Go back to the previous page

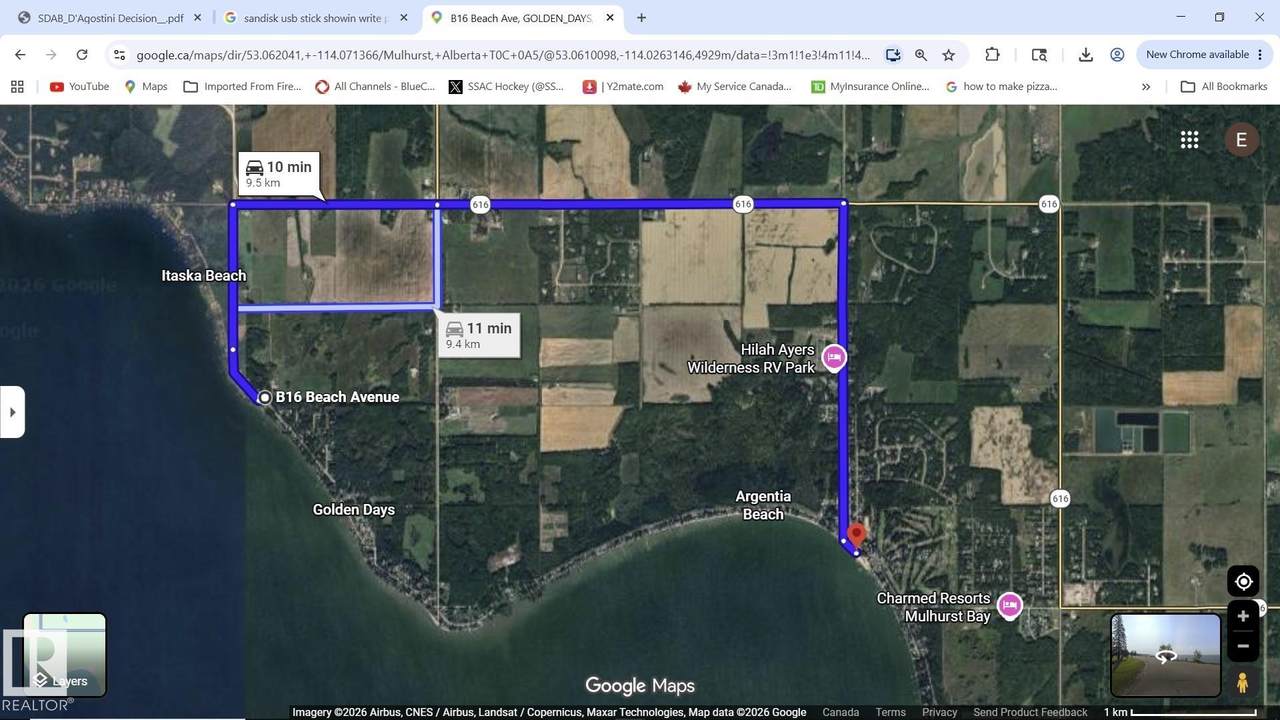(20, 55)
